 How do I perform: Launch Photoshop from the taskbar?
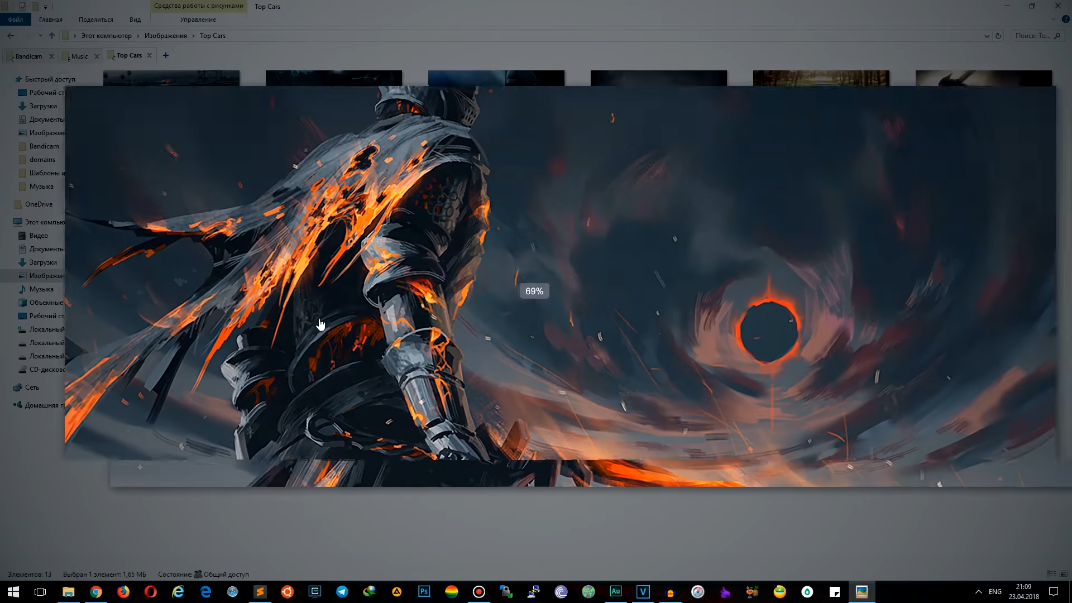coord(424,591)
